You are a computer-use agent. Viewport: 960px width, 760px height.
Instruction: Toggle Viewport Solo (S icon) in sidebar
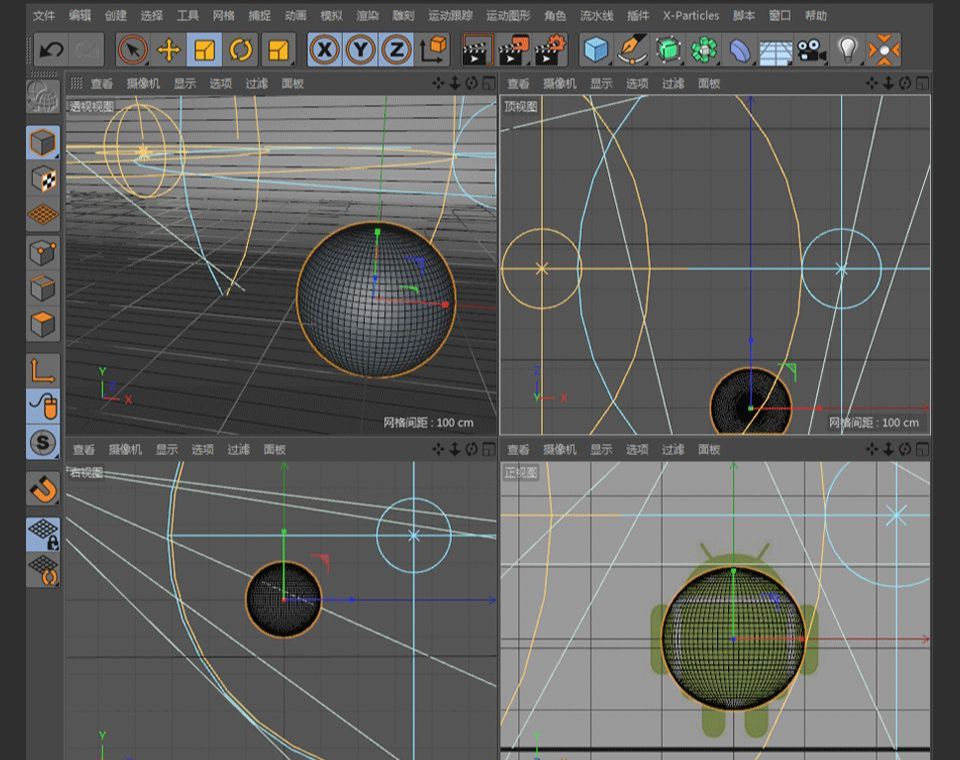[43, 442]
